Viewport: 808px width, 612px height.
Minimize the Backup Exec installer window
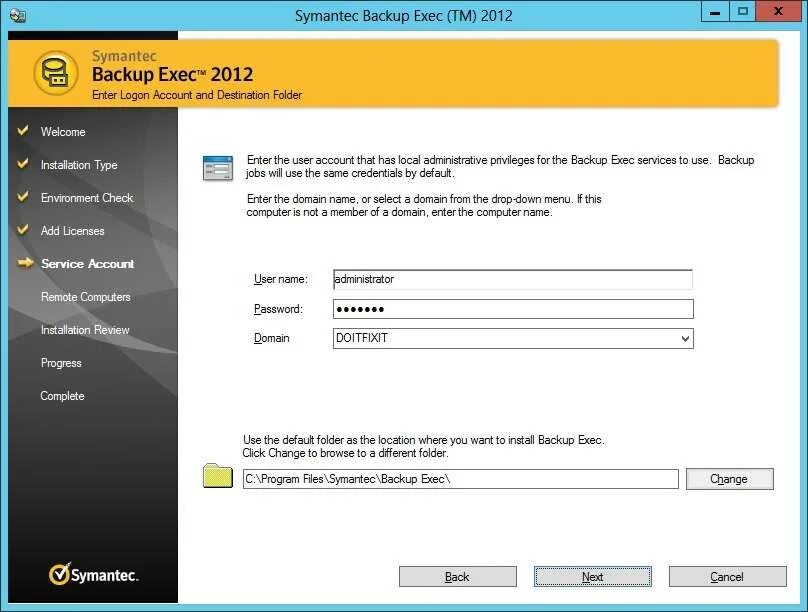[715, 11]
